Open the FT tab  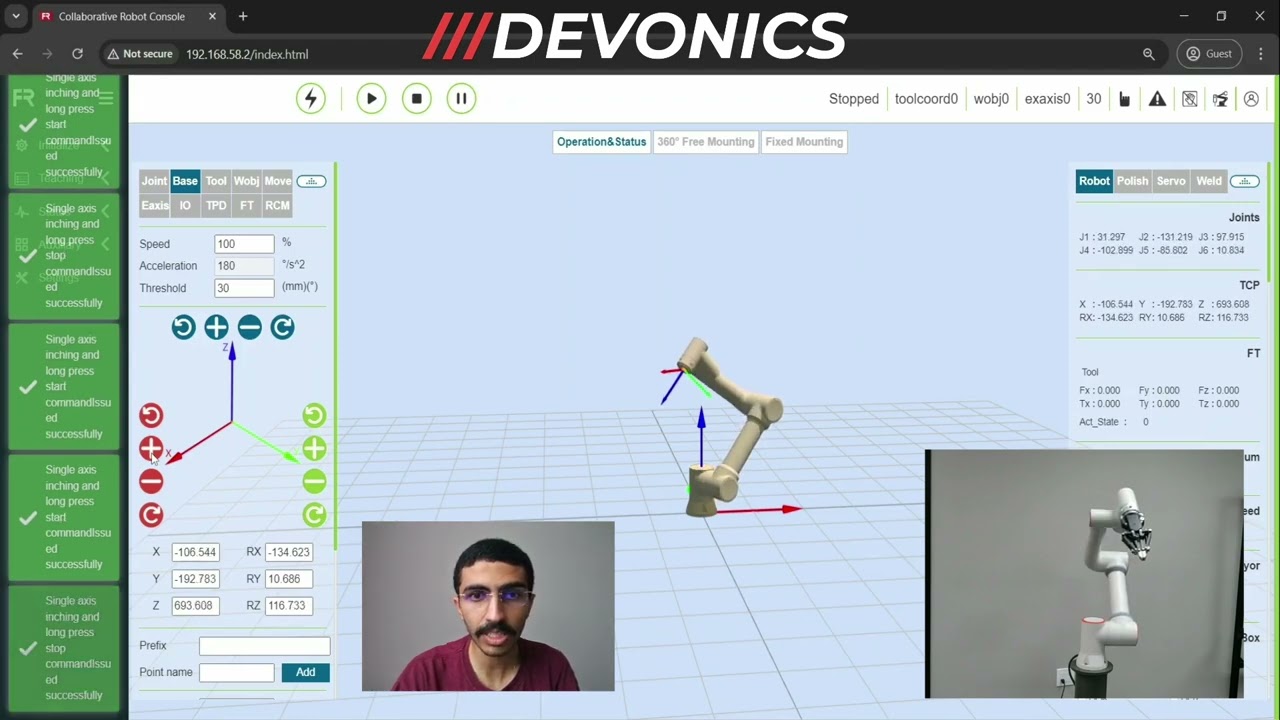pyautogui.click(x=246, y=205)
